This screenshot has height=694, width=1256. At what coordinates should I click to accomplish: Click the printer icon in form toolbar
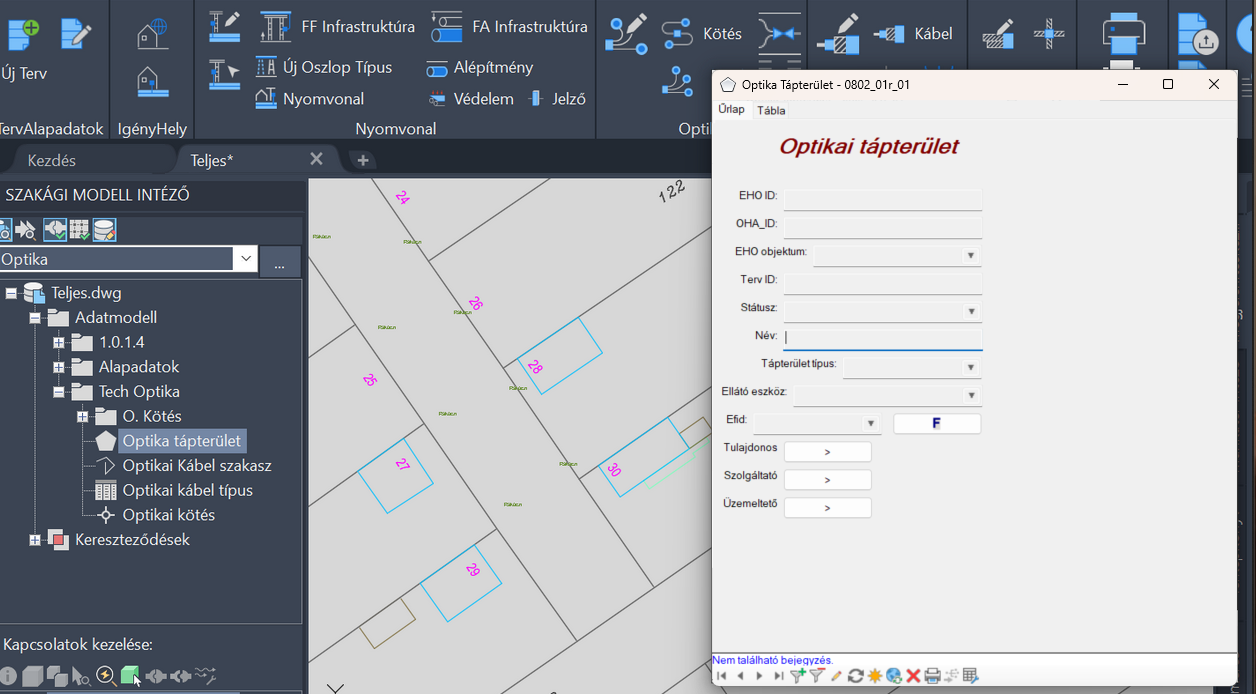(x=932, y=676)
